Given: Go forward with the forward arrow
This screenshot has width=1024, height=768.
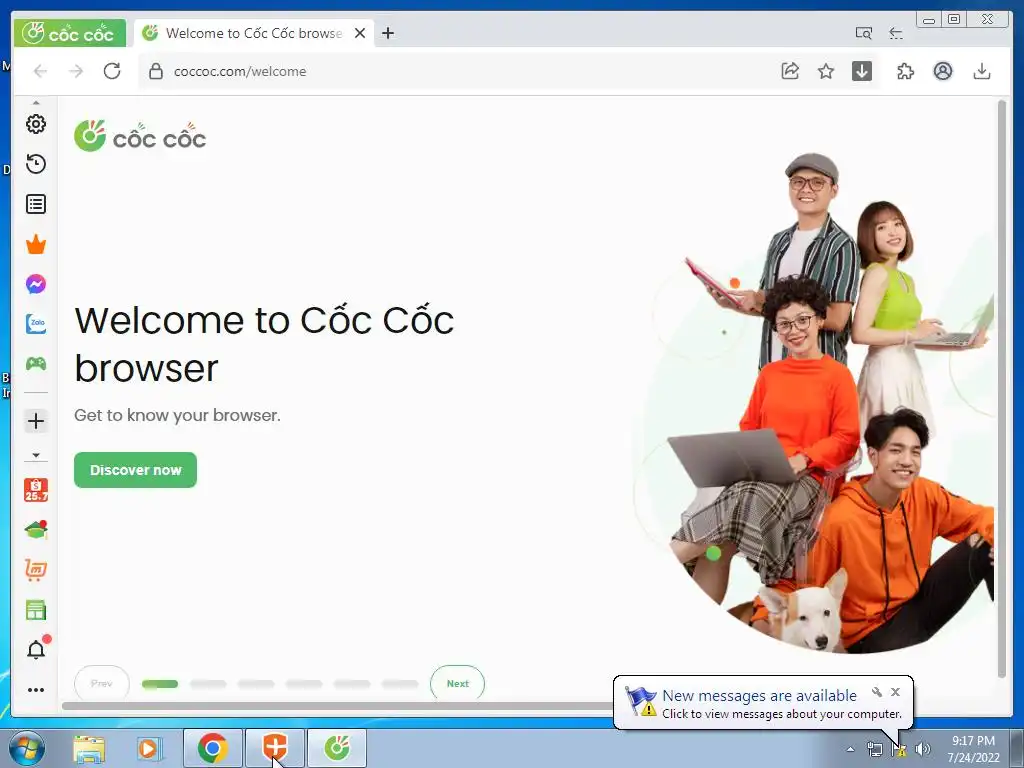Looking at the screenshot, I should 76,71.
